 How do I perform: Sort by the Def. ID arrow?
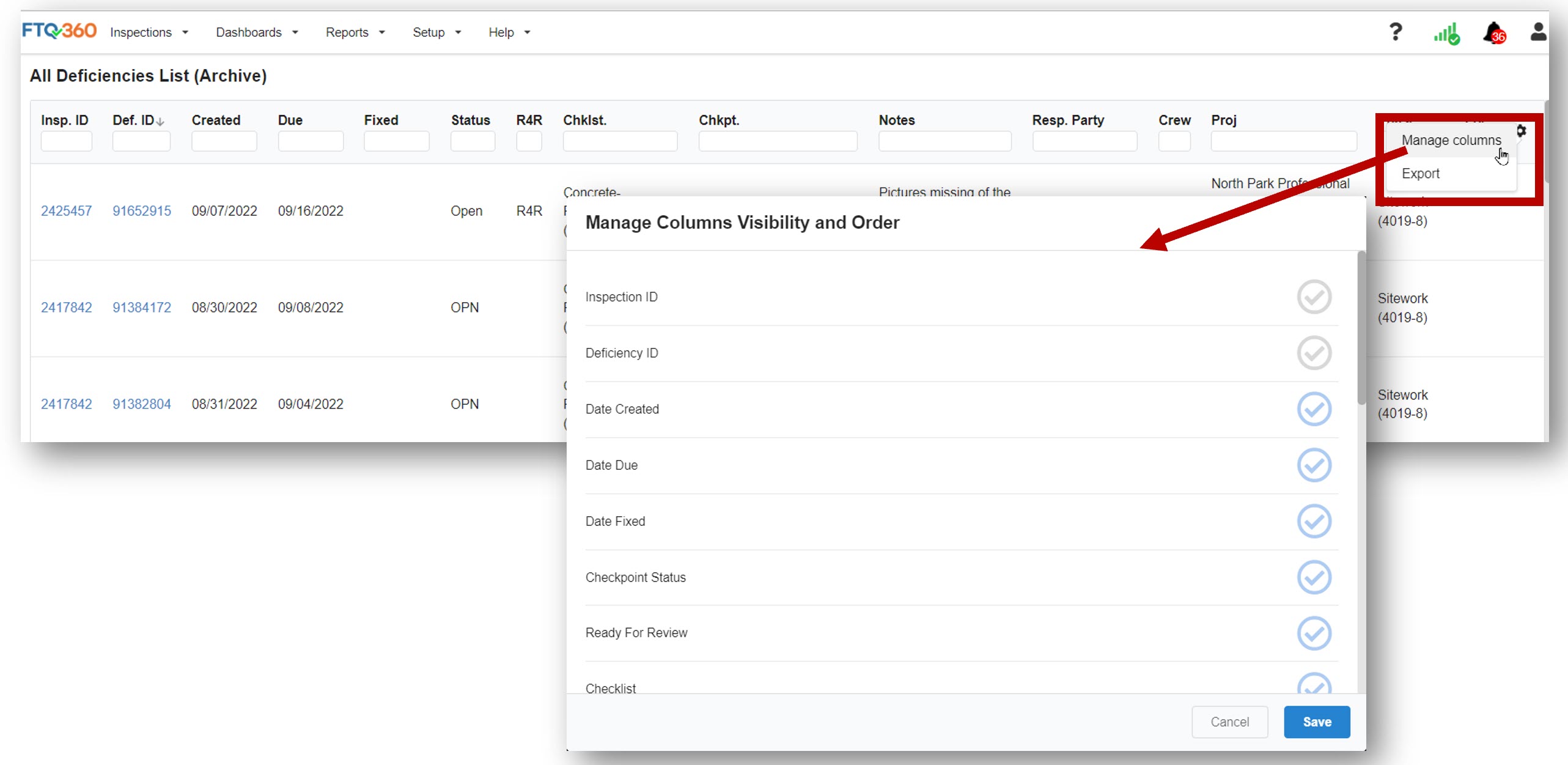tap(160, 122)
